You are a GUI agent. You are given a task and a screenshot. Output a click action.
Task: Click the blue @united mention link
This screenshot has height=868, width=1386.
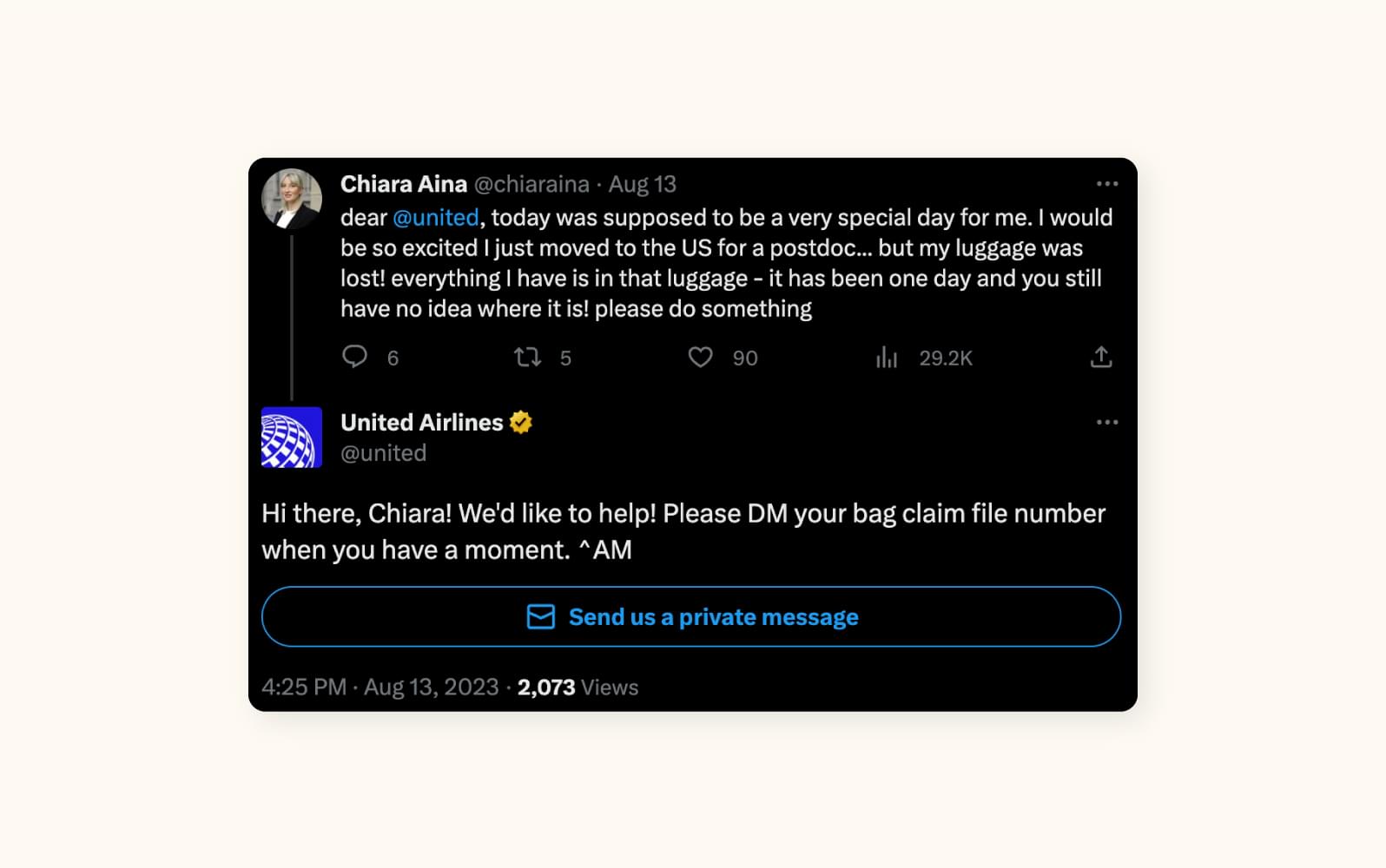pyautogui.click(x=435, y=217)
